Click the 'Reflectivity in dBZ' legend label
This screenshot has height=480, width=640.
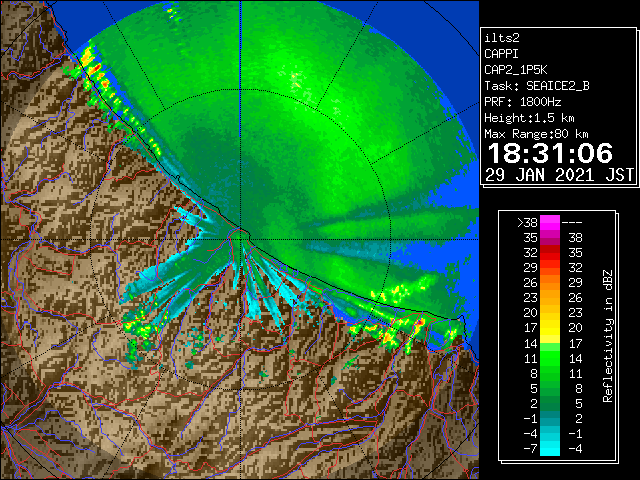coord(607,336)
